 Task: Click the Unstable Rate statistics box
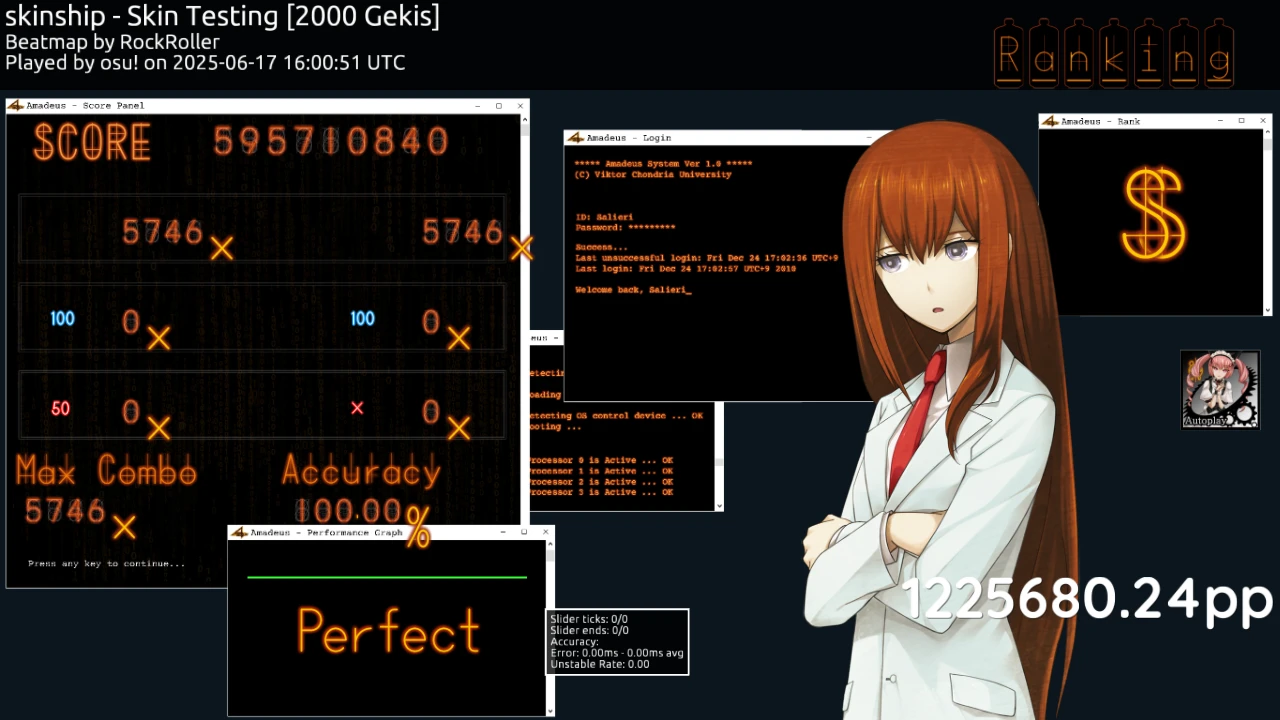coord(617,642)
